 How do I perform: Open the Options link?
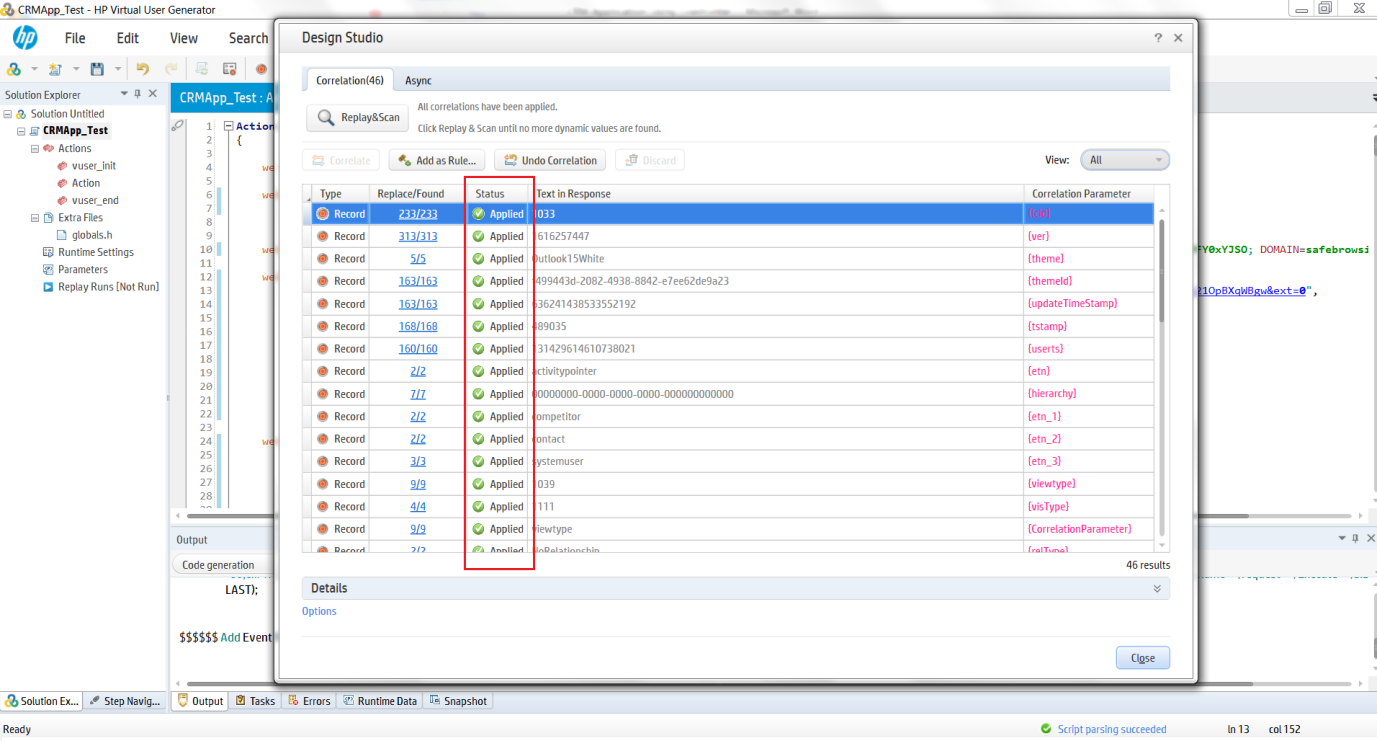coord(319,611)
